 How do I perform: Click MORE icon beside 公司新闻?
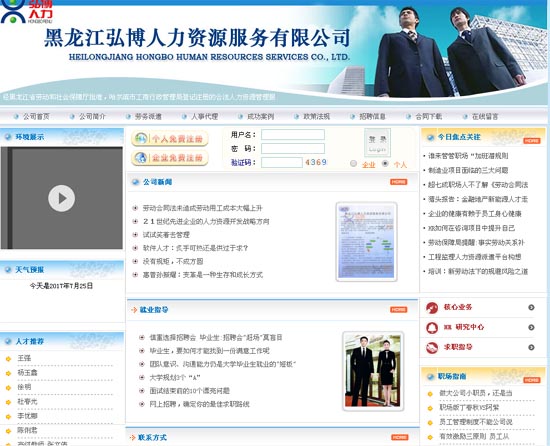tap(398, 182)
